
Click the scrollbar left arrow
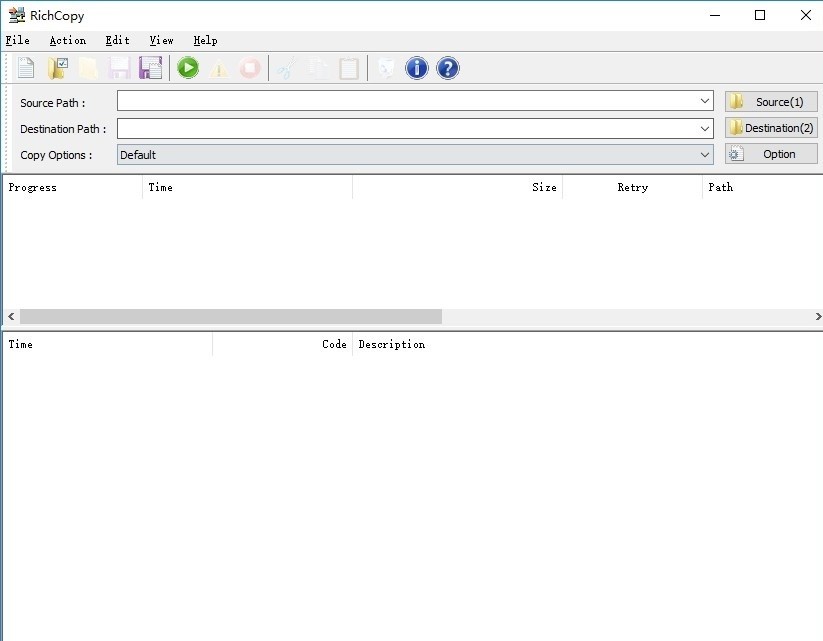(11, 317)
